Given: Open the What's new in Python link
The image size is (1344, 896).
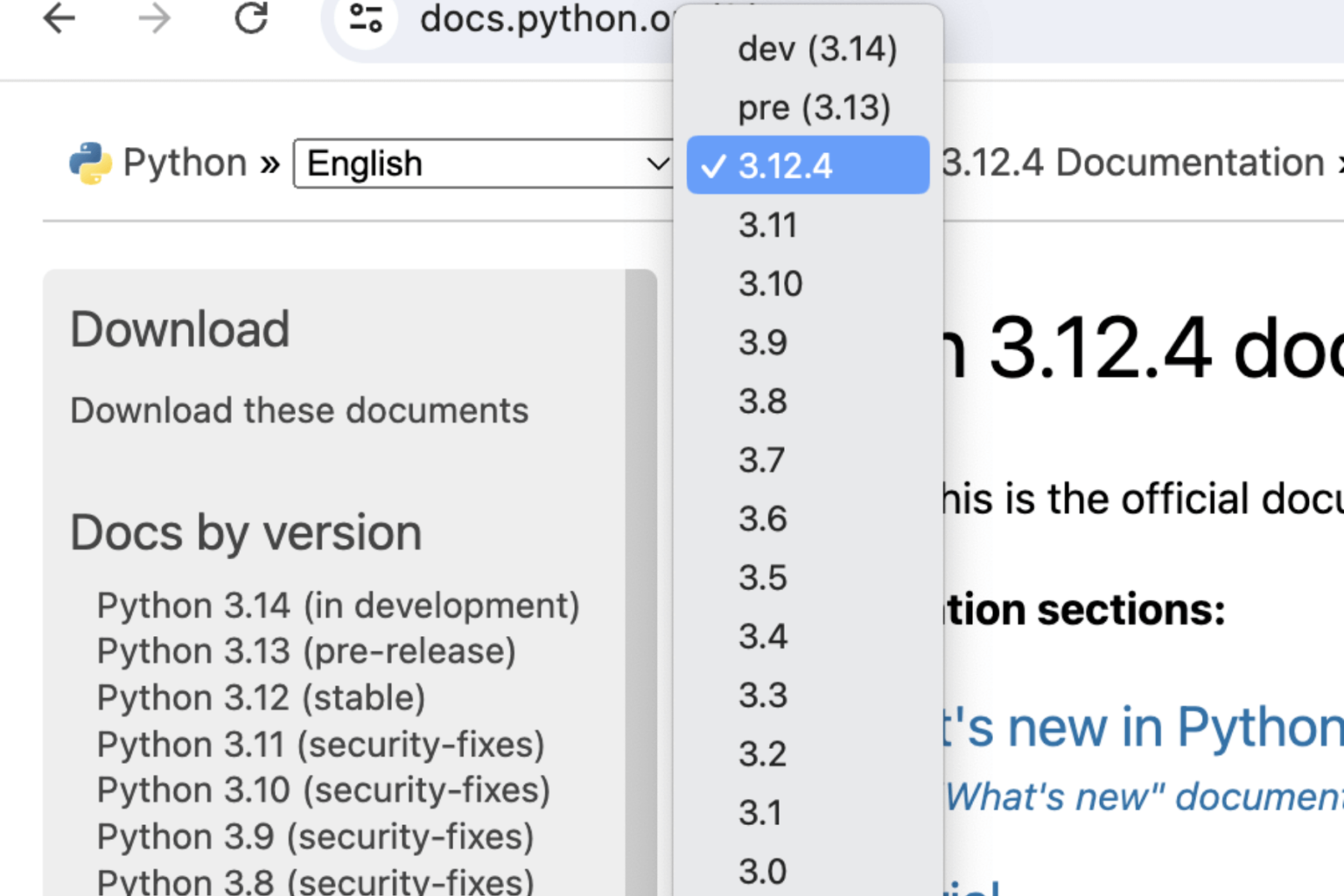Looking at the screenshot, I should 1137,726.
